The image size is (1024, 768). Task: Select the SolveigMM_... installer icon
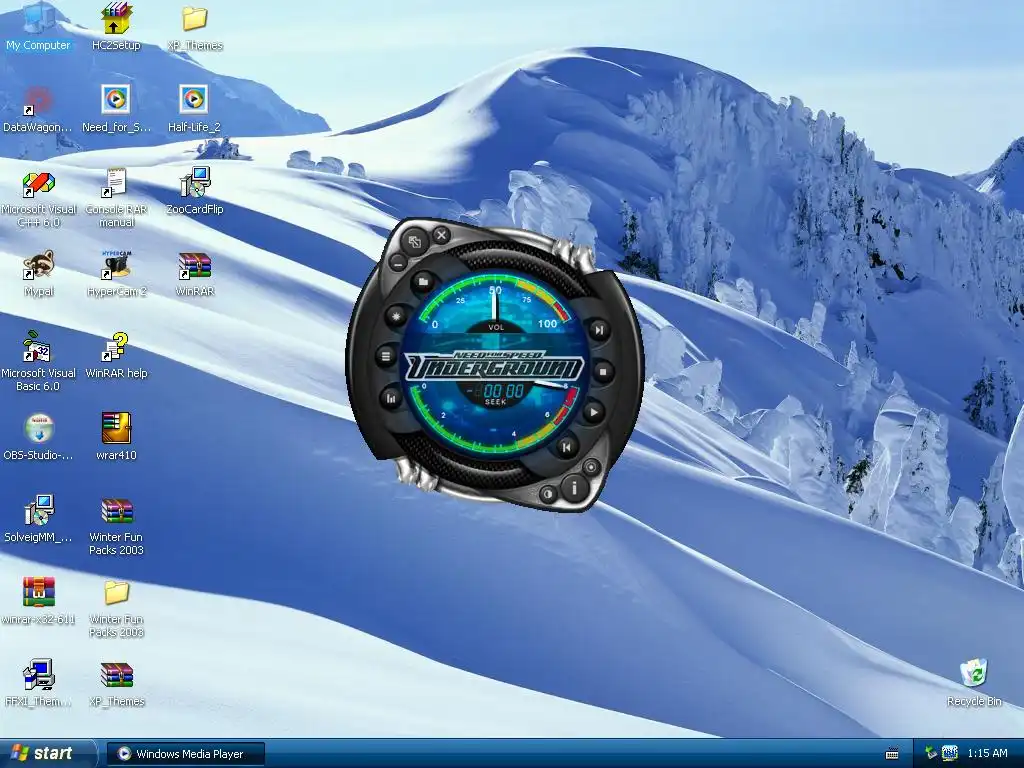(x=38, y=520)
